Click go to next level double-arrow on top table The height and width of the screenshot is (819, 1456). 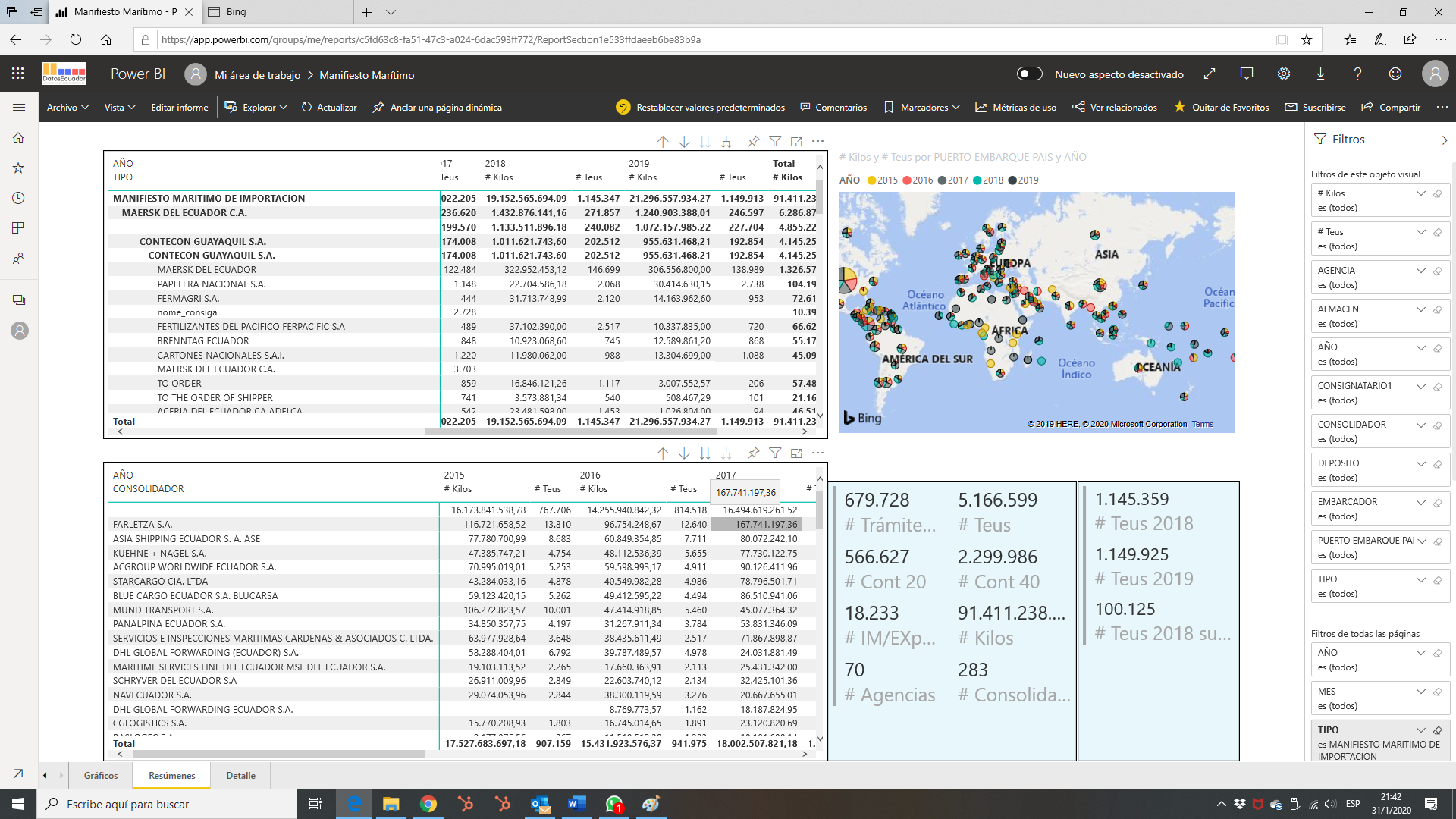coord(705,141)
